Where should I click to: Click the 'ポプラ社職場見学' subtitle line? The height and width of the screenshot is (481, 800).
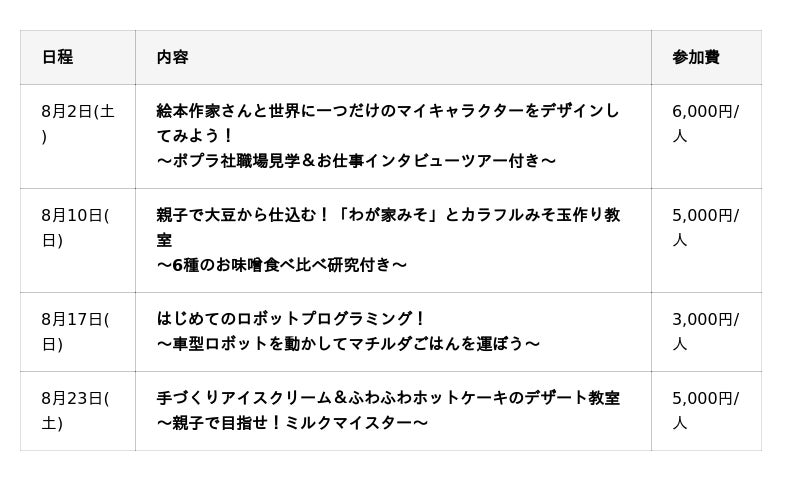356,160
